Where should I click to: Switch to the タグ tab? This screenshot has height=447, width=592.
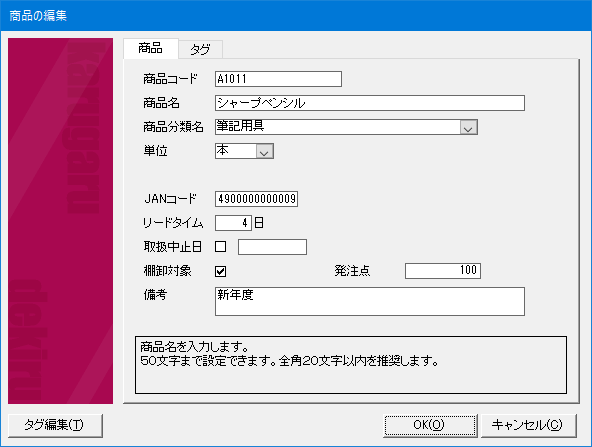[x=200, y=49]
